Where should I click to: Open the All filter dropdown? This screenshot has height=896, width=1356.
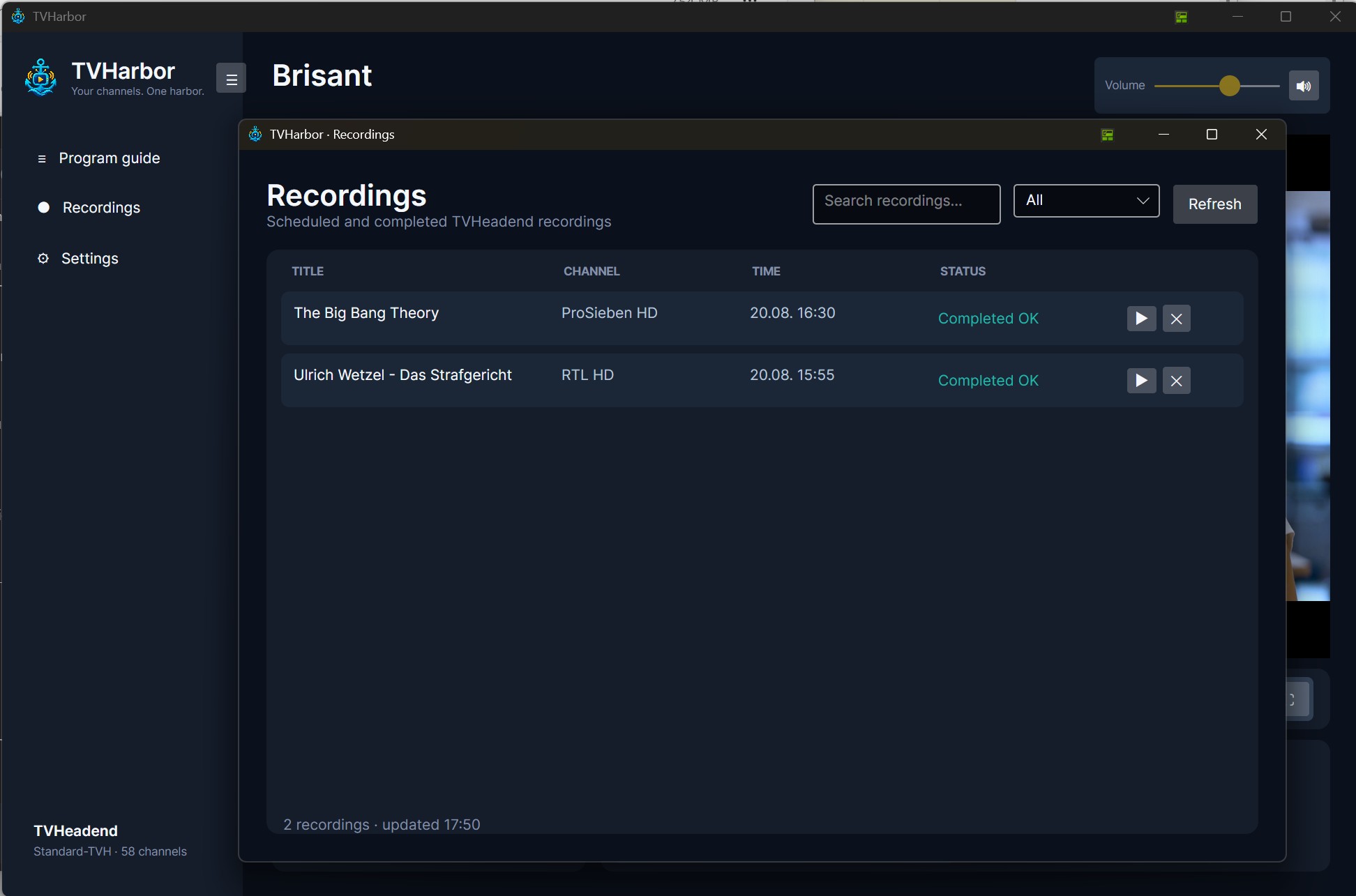point(1086,201)
